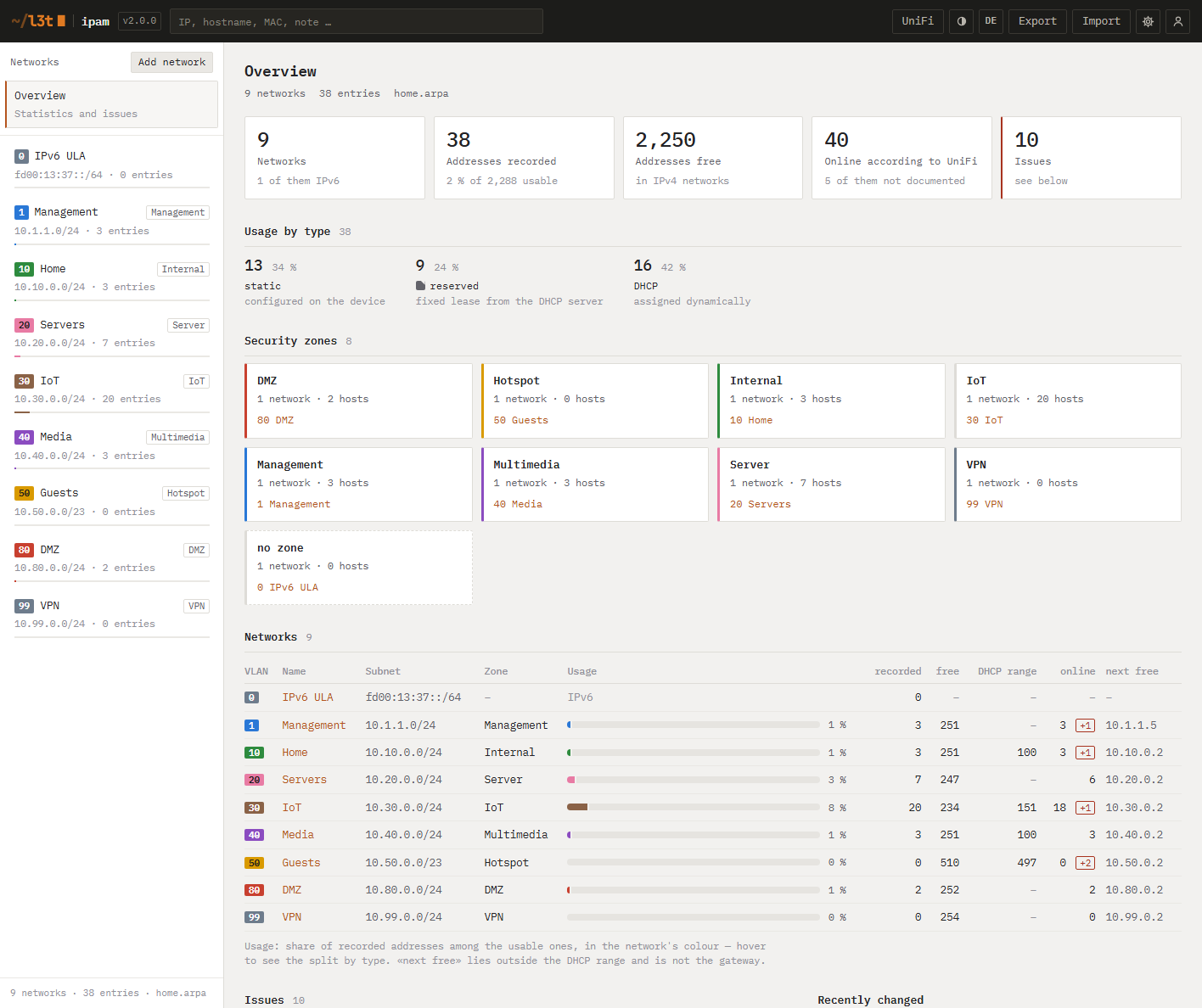Open settings via the gear icon
This screenshot has width=1202, height=1008.
click(x=1148, y=21)
